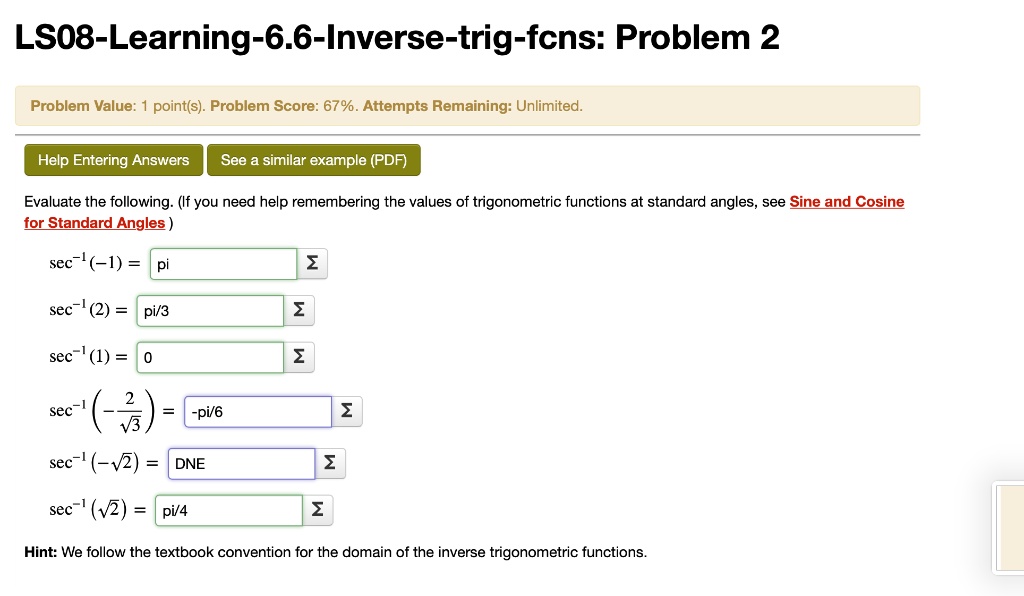This screenshot has height=596, width=1024.
Task: Click the pi/4 answer box
Action: click(x=228, y=509)
